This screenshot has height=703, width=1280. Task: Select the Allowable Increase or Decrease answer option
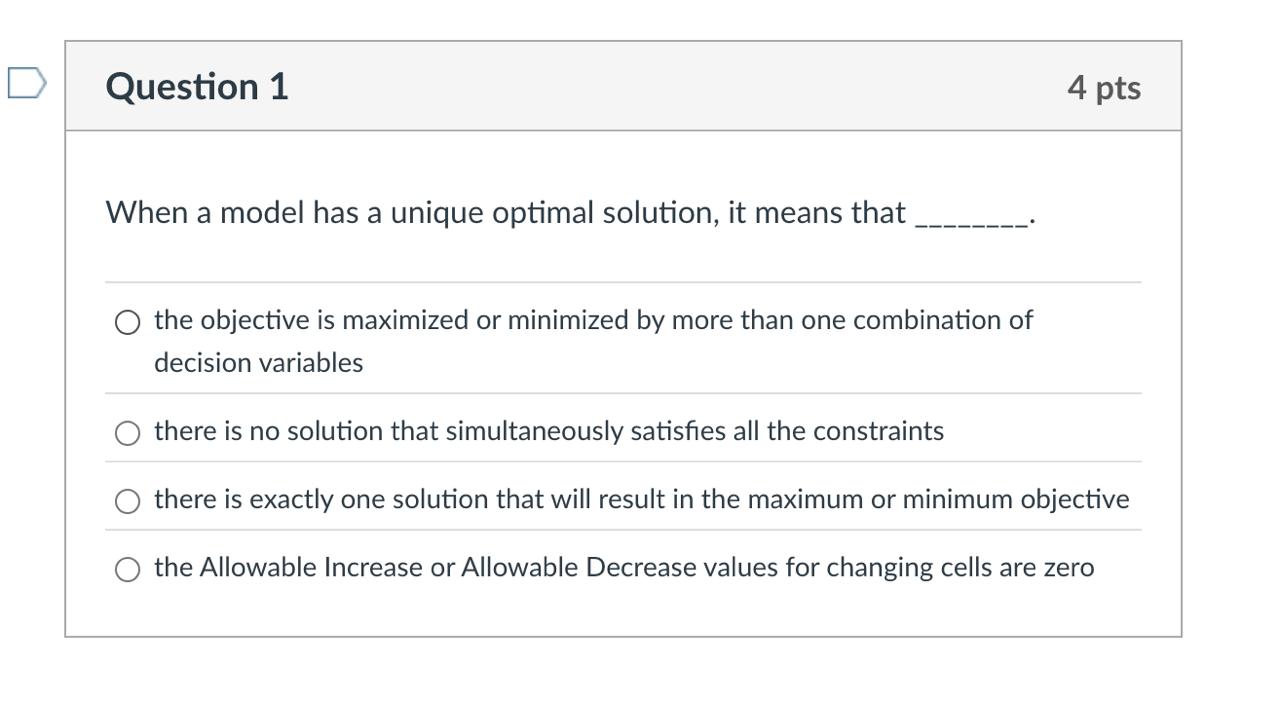click(x=127, y=569)
